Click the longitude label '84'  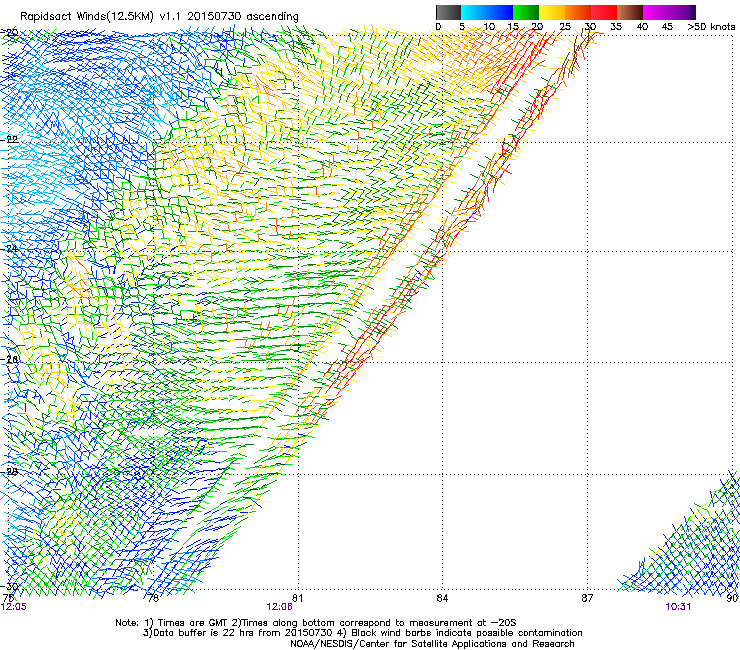point(442,598)
